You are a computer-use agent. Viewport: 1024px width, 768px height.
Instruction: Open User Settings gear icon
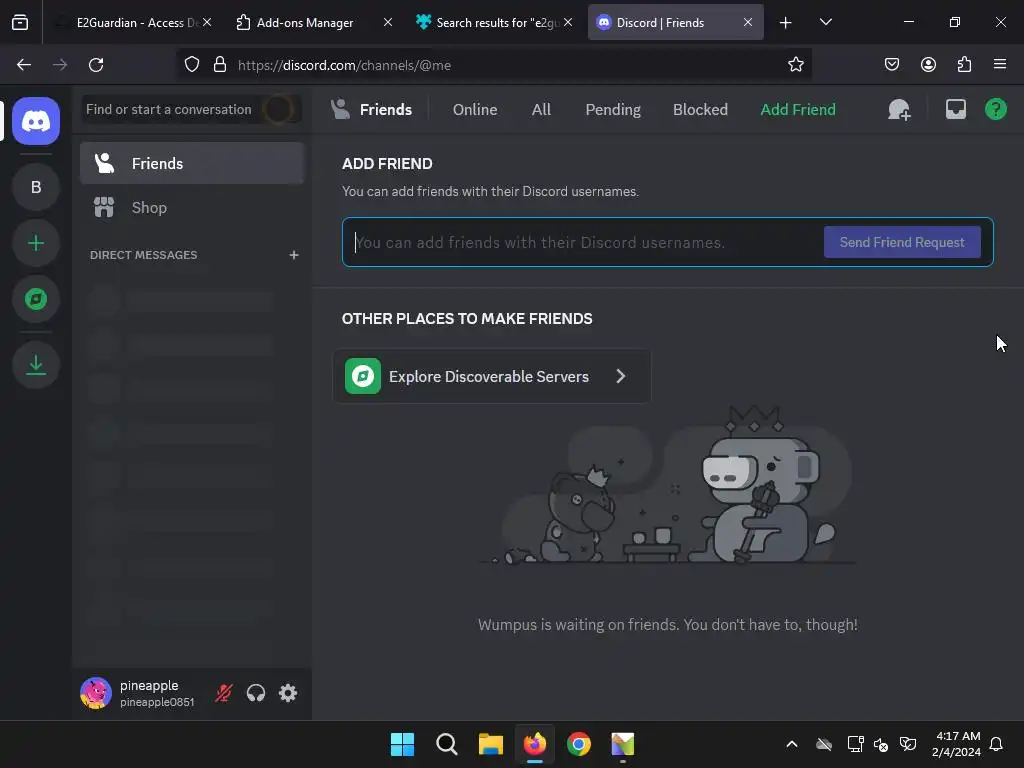pos(288,693)
